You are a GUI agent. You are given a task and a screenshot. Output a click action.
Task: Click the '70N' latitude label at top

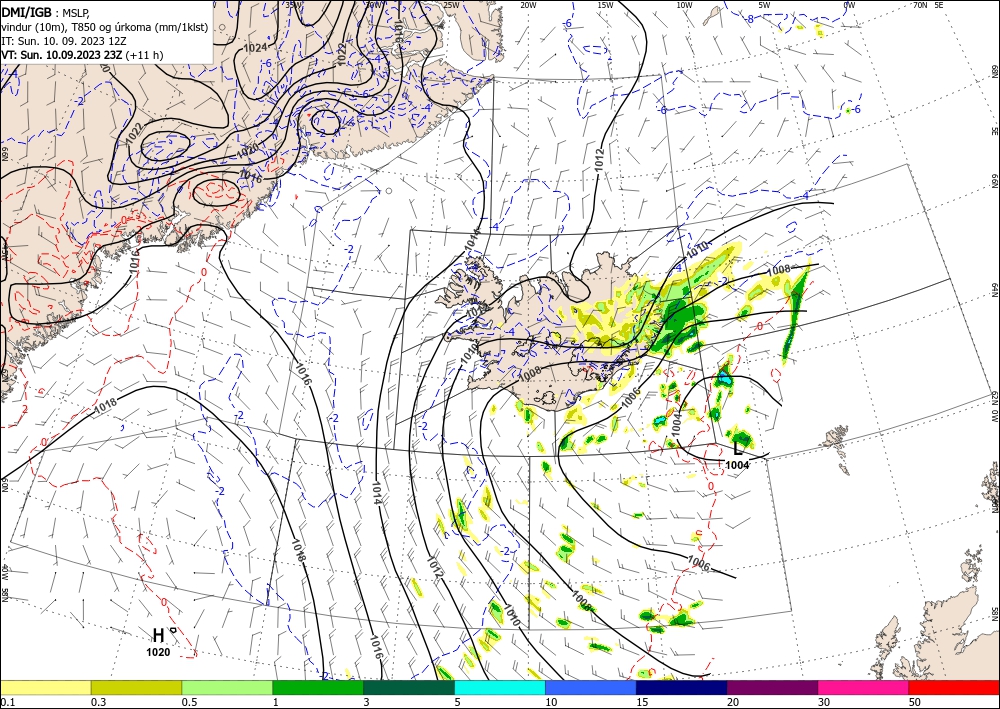coord(920,4)
